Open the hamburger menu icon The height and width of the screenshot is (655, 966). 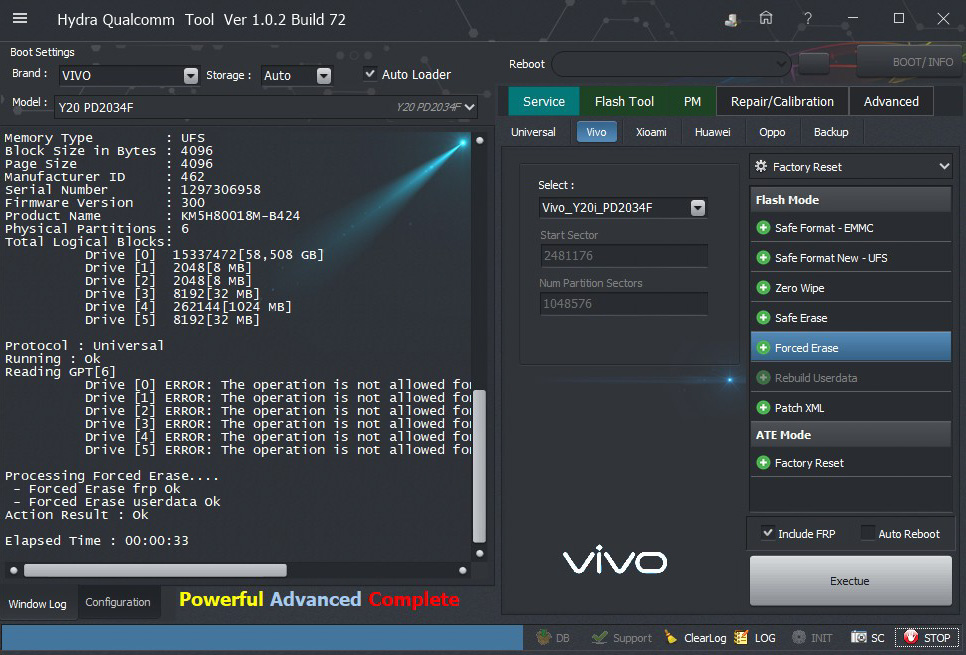coord(20,19)
